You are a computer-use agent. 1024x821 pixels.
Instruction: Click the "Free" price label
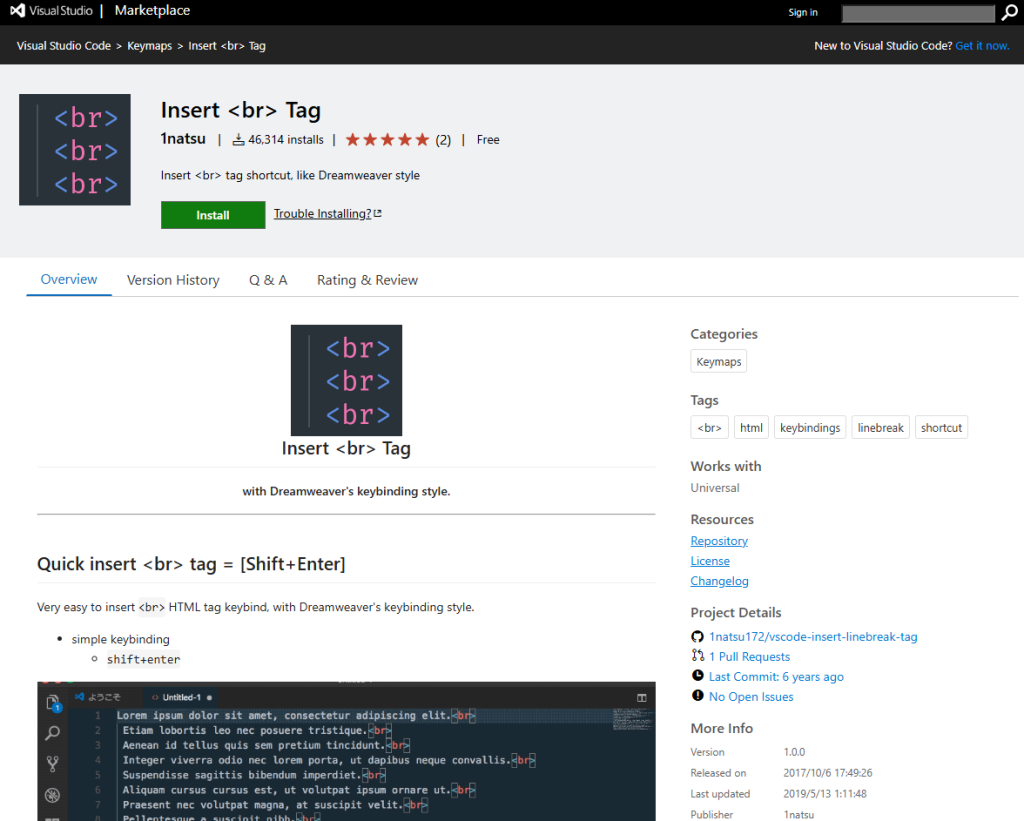(488, 140)
